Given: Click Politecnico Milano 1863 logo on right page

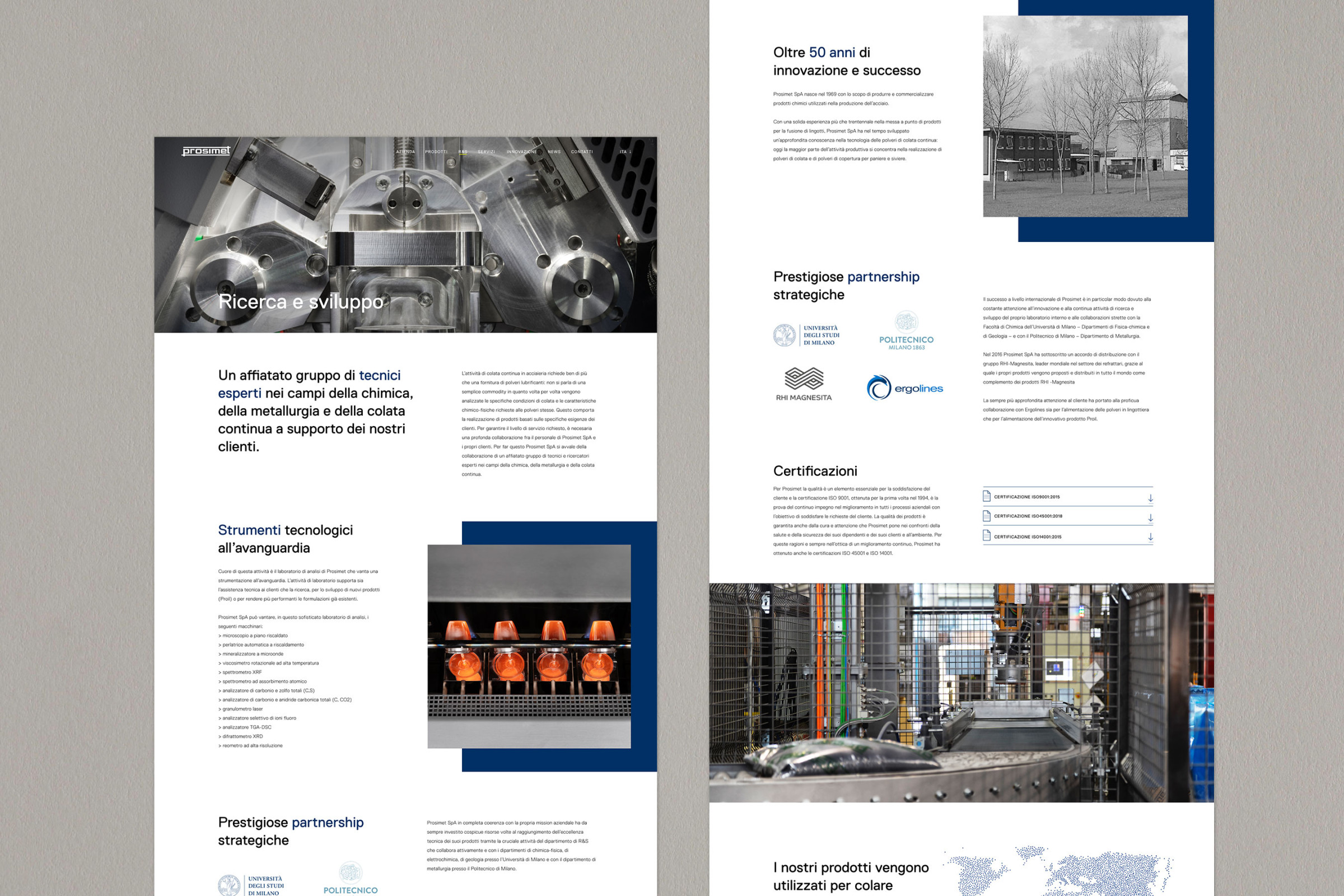Looking at the screenshot, I should (x=906, y=331).
